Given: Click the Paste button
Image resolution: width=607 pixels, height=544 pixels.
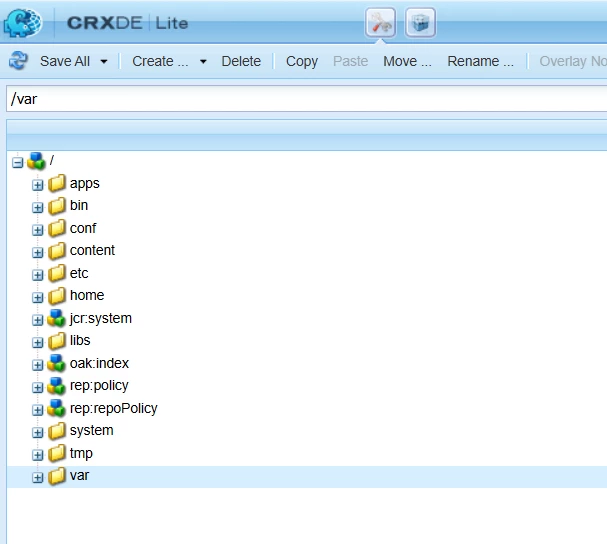Looking at the screenshot, I should (x=350, y=61).
